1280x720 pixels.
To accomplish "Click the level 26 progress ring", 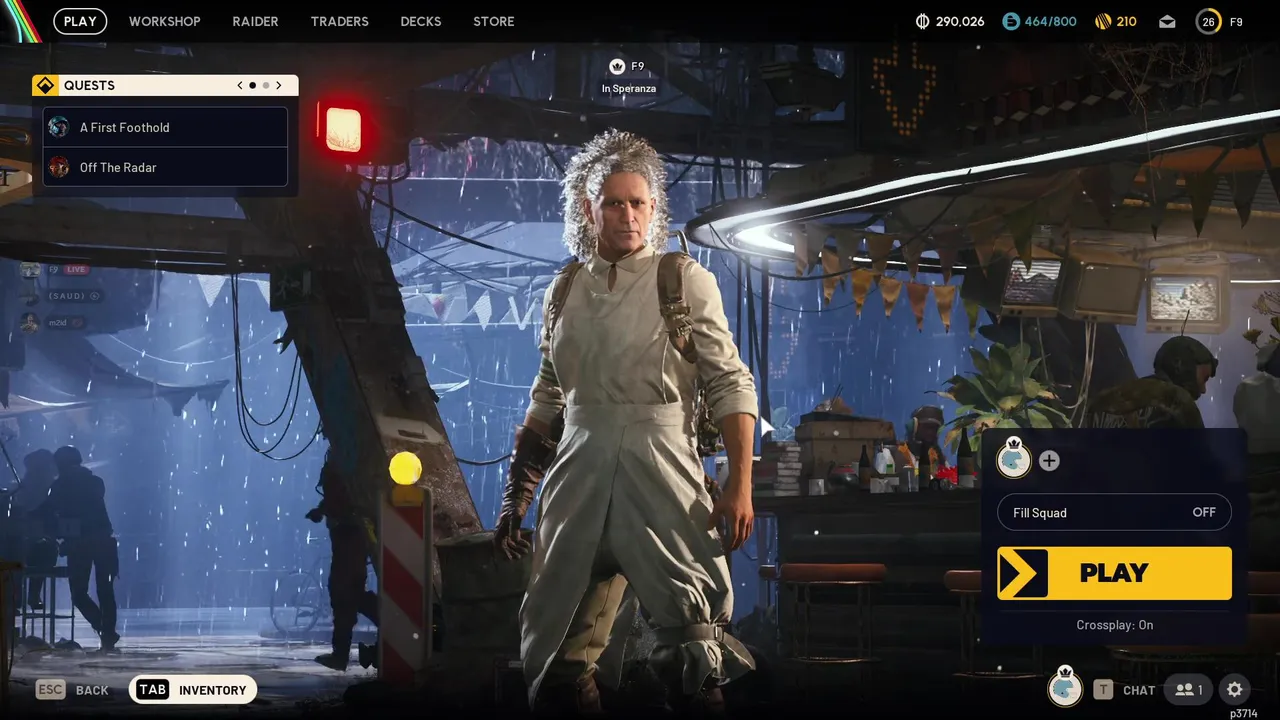I will [1208, 21].
